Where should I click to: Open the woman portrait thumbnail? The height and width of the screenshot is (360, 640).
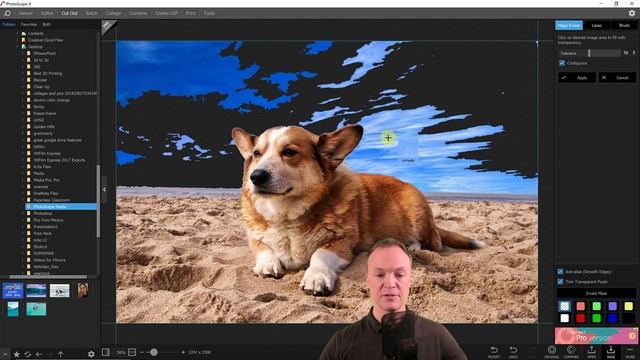(83, 291)
